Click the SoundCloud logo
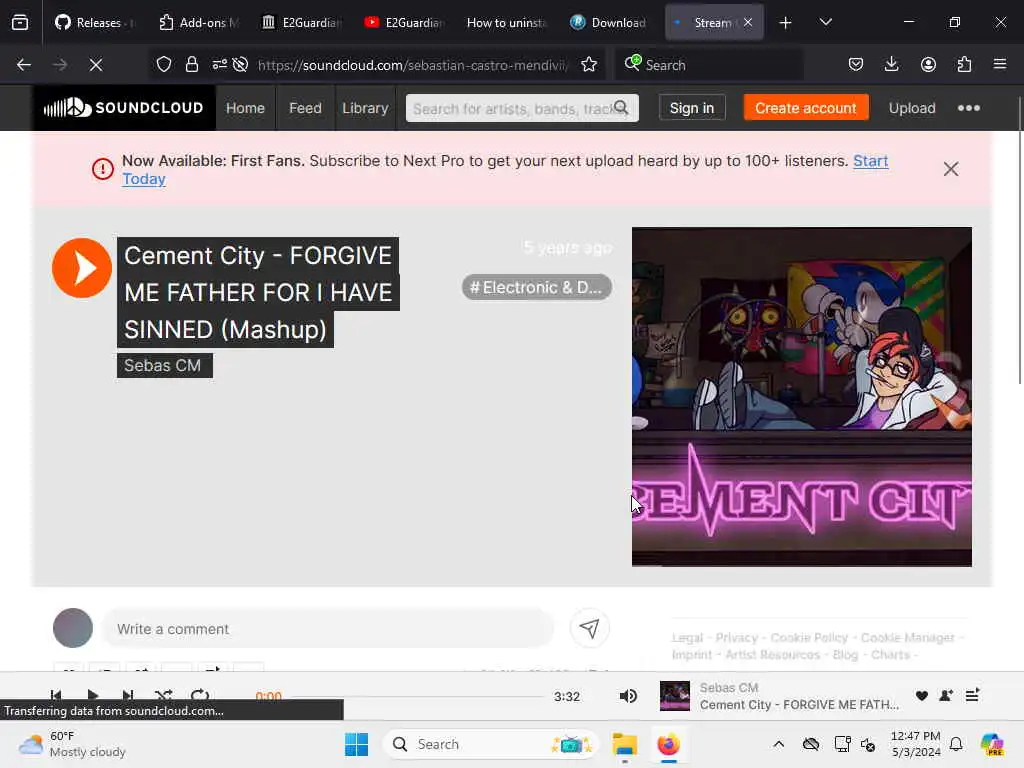1024x768 pixels. [123, 108]
